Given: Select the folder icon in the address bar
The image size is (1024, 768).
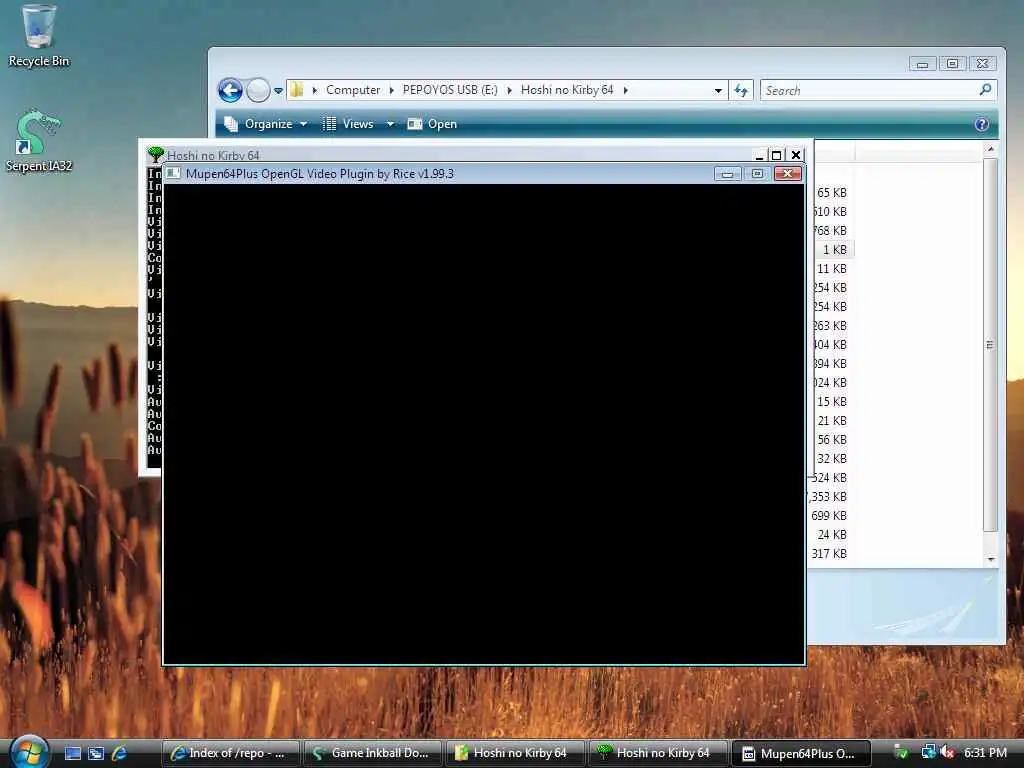Looking at the screenshot, I should coord(296,89).
